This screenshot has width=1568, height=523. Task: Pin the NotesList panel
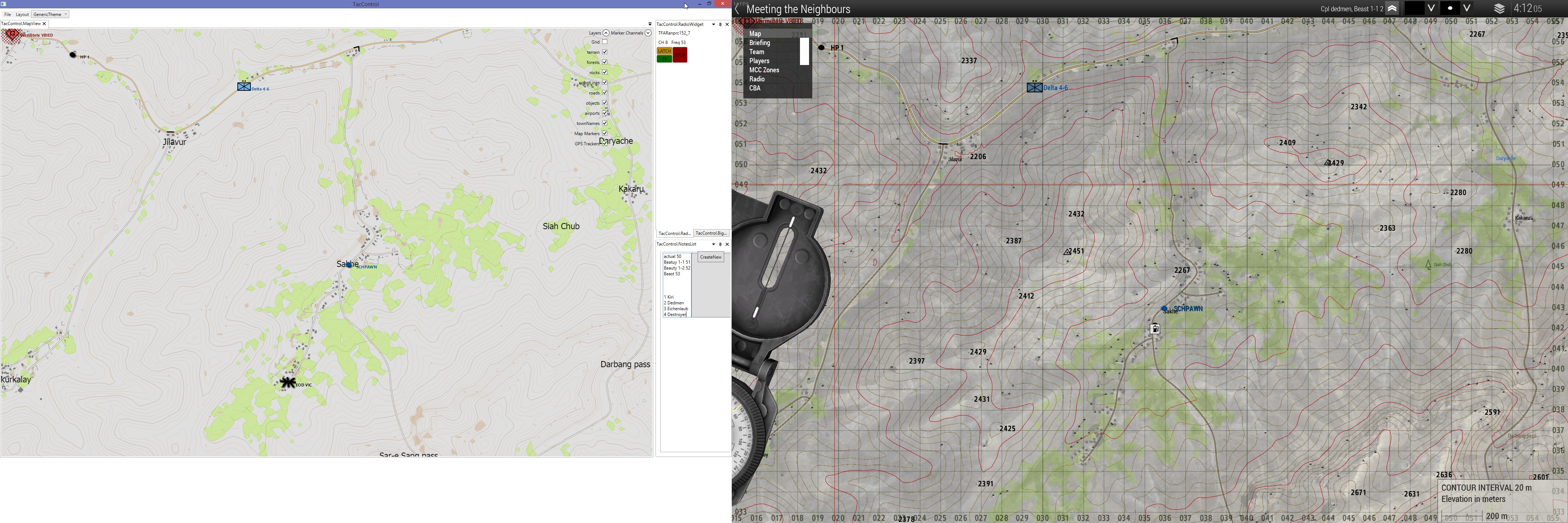pyautogui.click(x=720, y=244)
